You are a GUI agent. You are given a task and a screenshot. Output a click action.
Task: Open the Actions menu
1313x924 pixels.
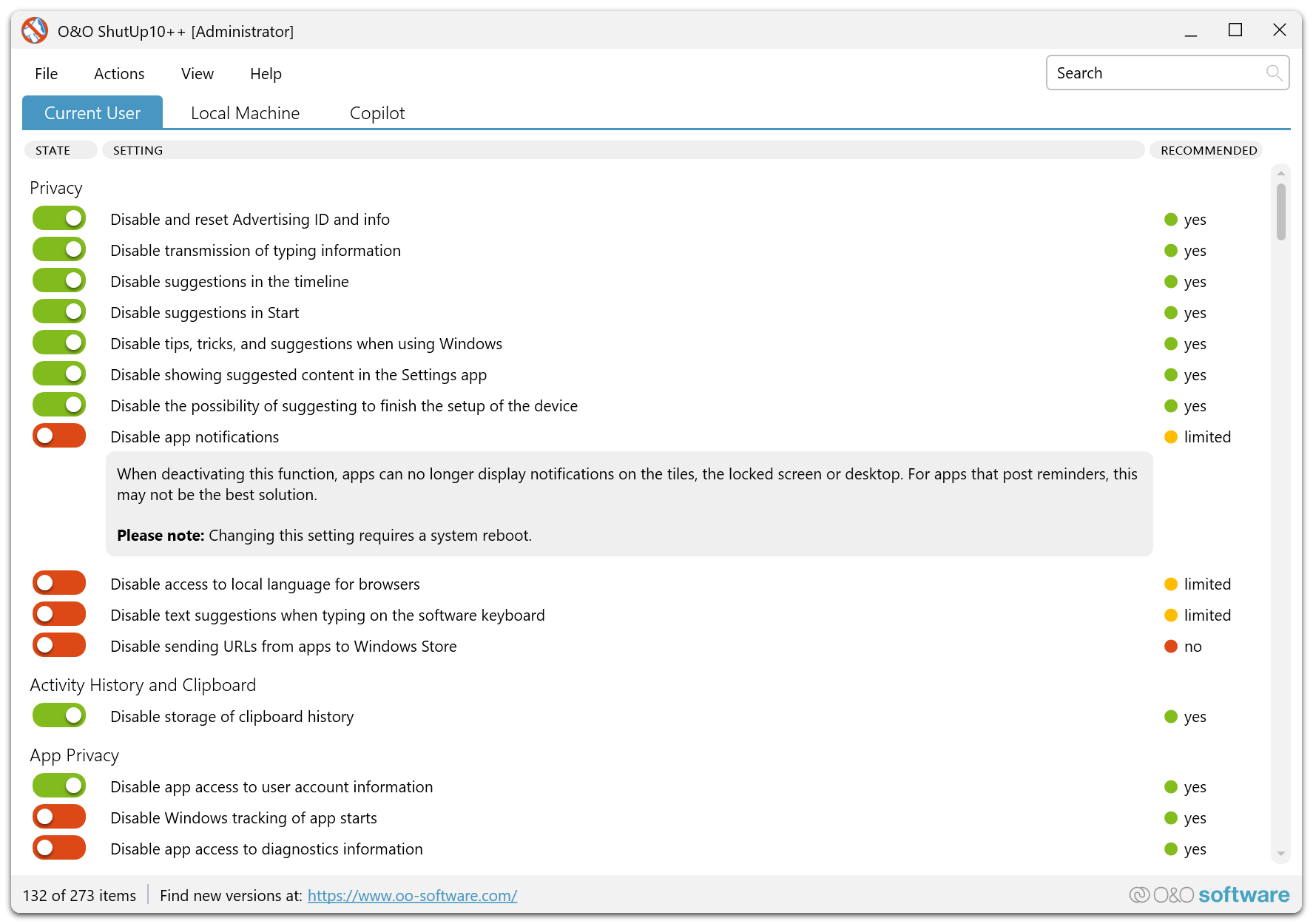(x=119, y=74)
